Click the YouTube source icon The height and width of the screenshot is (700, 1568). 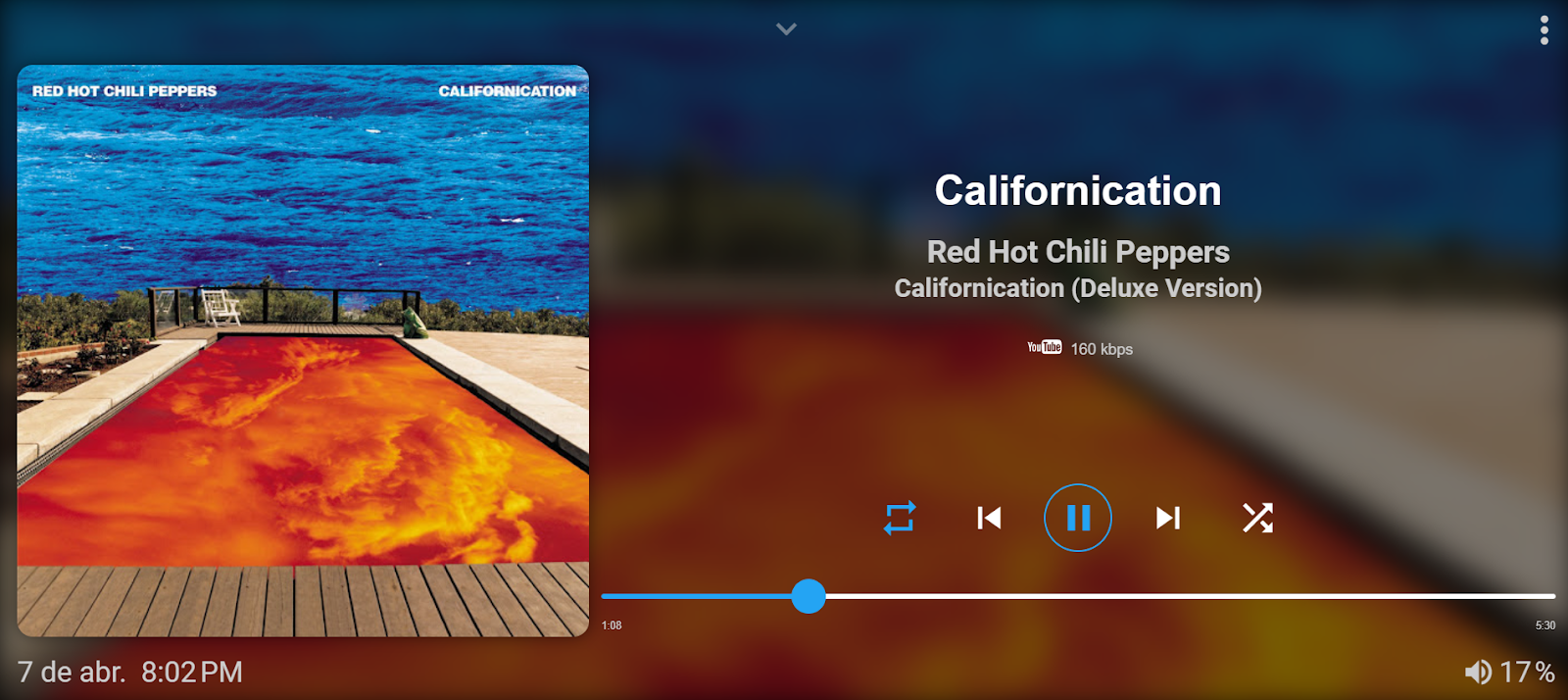click(x=1045, y=347)
